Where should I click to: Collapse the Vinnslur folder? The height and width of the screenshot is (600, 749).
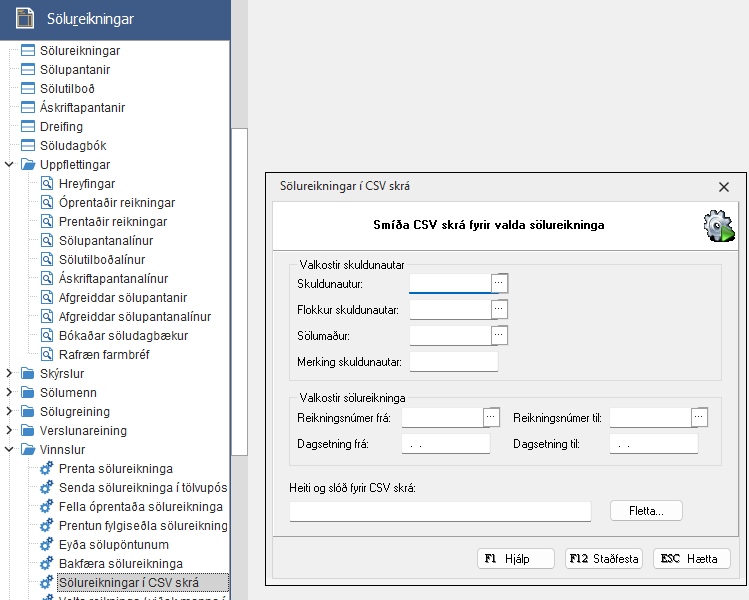(10, 449)
